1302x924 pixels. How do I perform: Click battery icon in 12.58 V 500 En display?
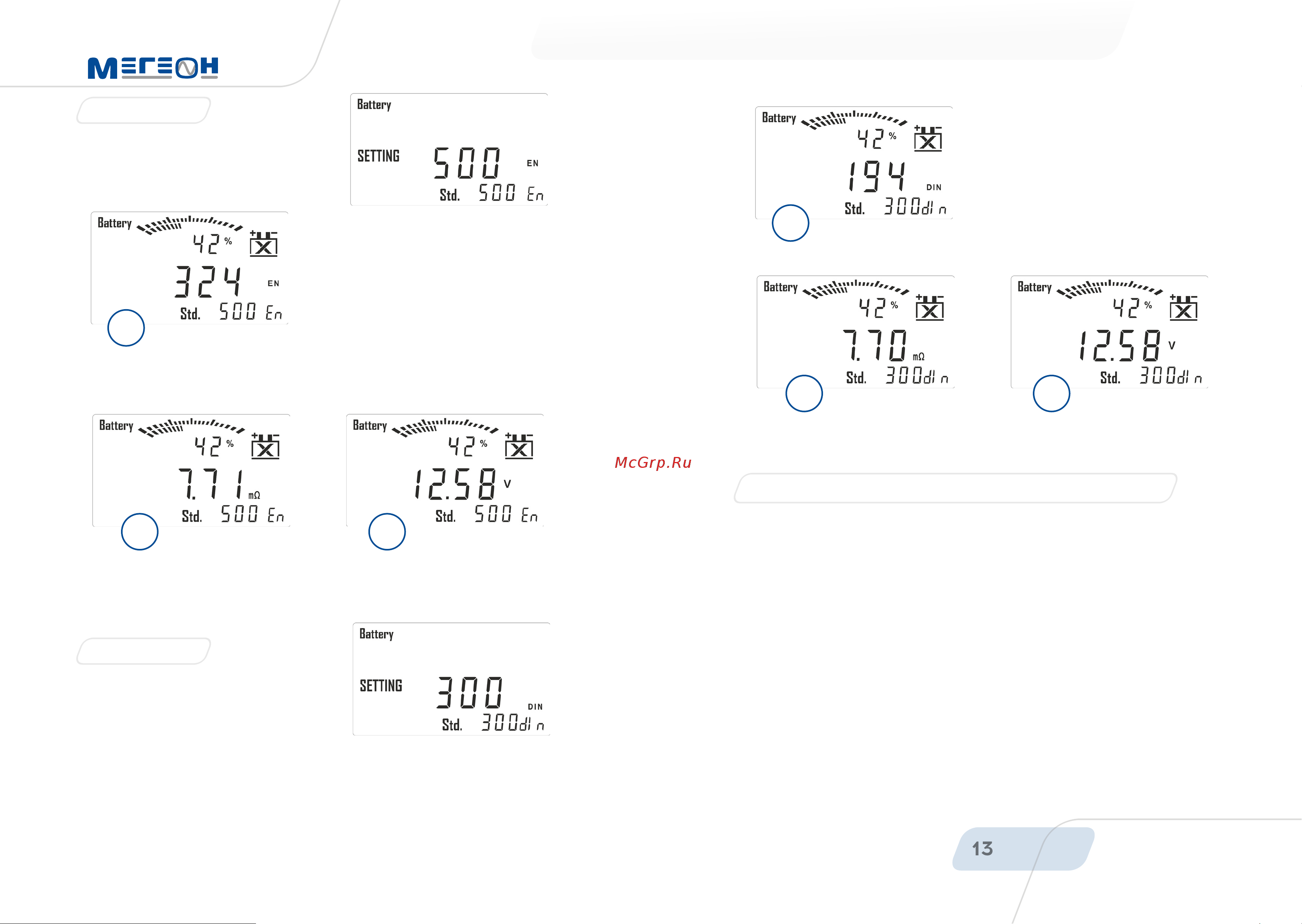coord(519,446)
